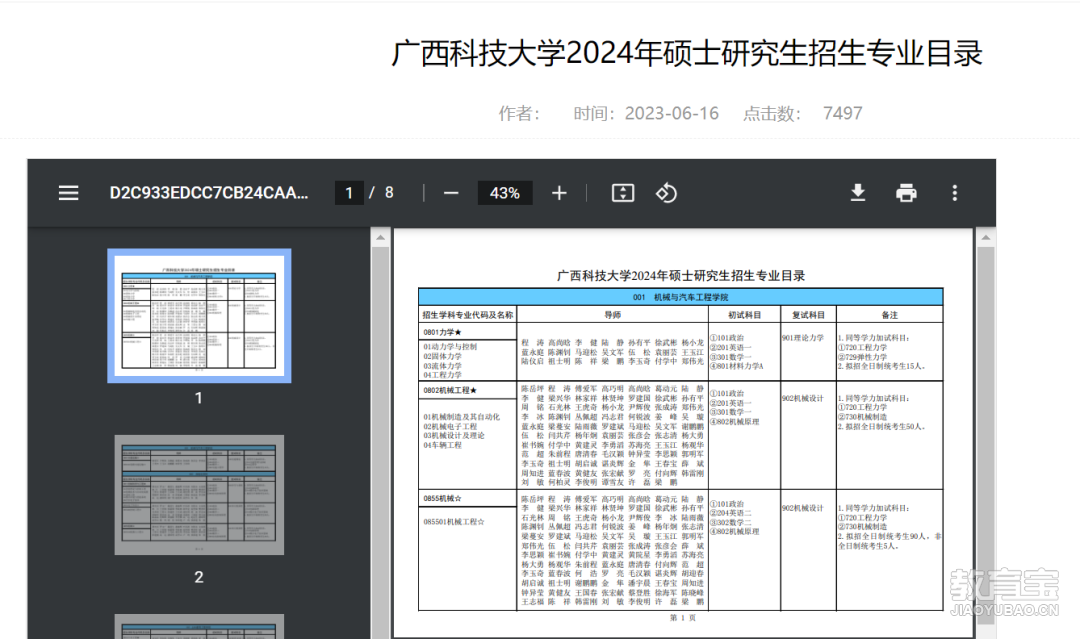Print the PDF document
1080x639 pixels.
pos(906,193)
